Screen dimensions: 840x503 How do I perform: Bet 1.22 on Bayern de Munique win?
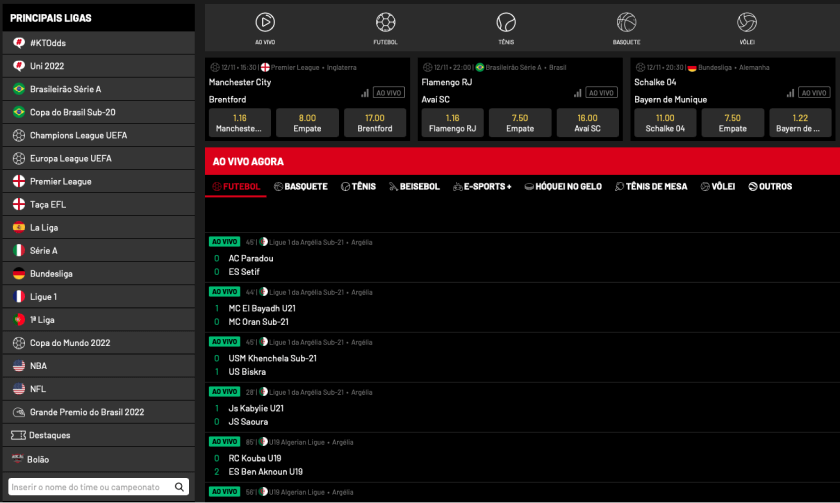pyautogui.click(x=800, y=123)
